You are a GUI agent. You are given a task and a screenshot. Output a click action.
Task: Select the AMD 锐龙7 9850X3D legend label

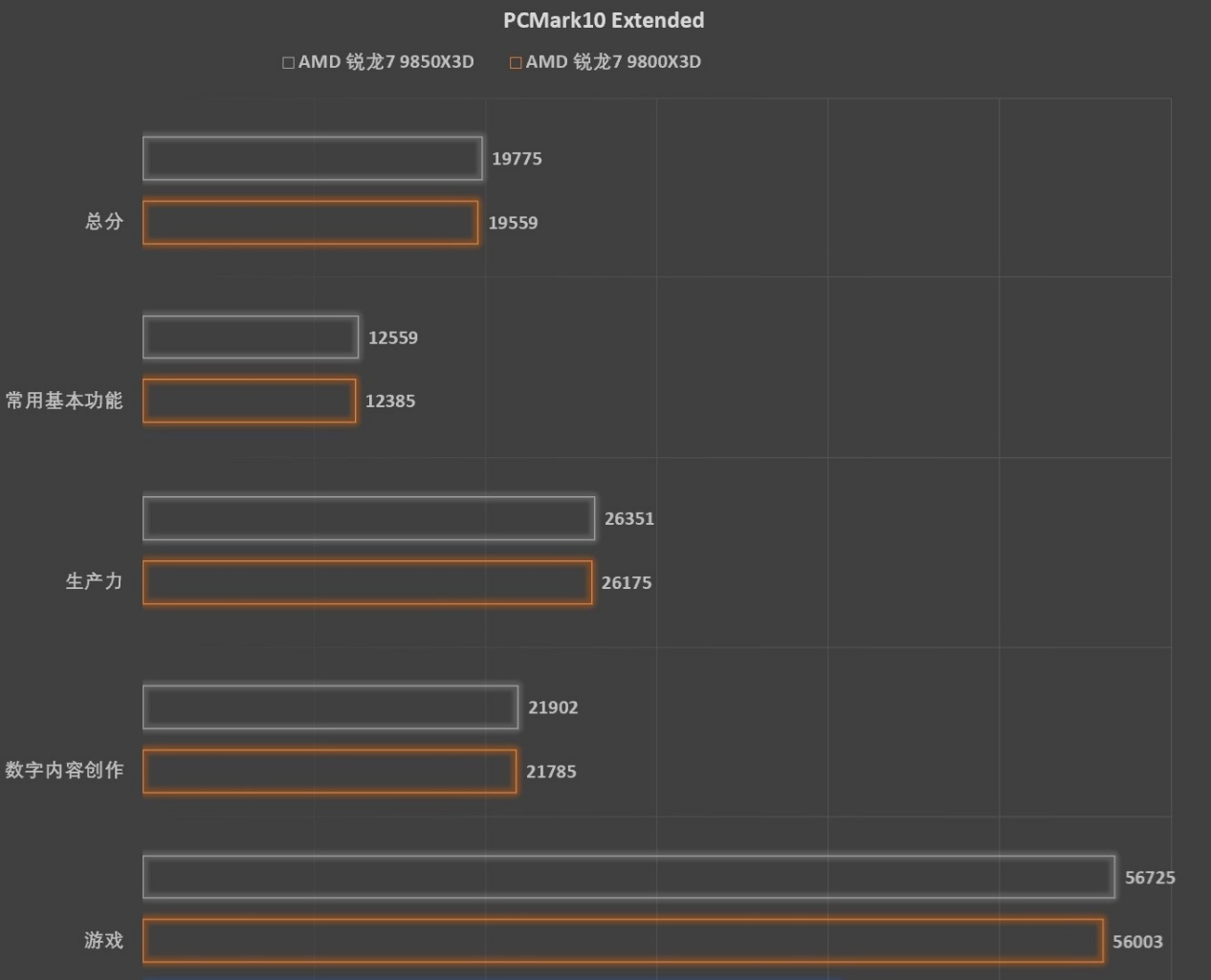tap(386, 62)
